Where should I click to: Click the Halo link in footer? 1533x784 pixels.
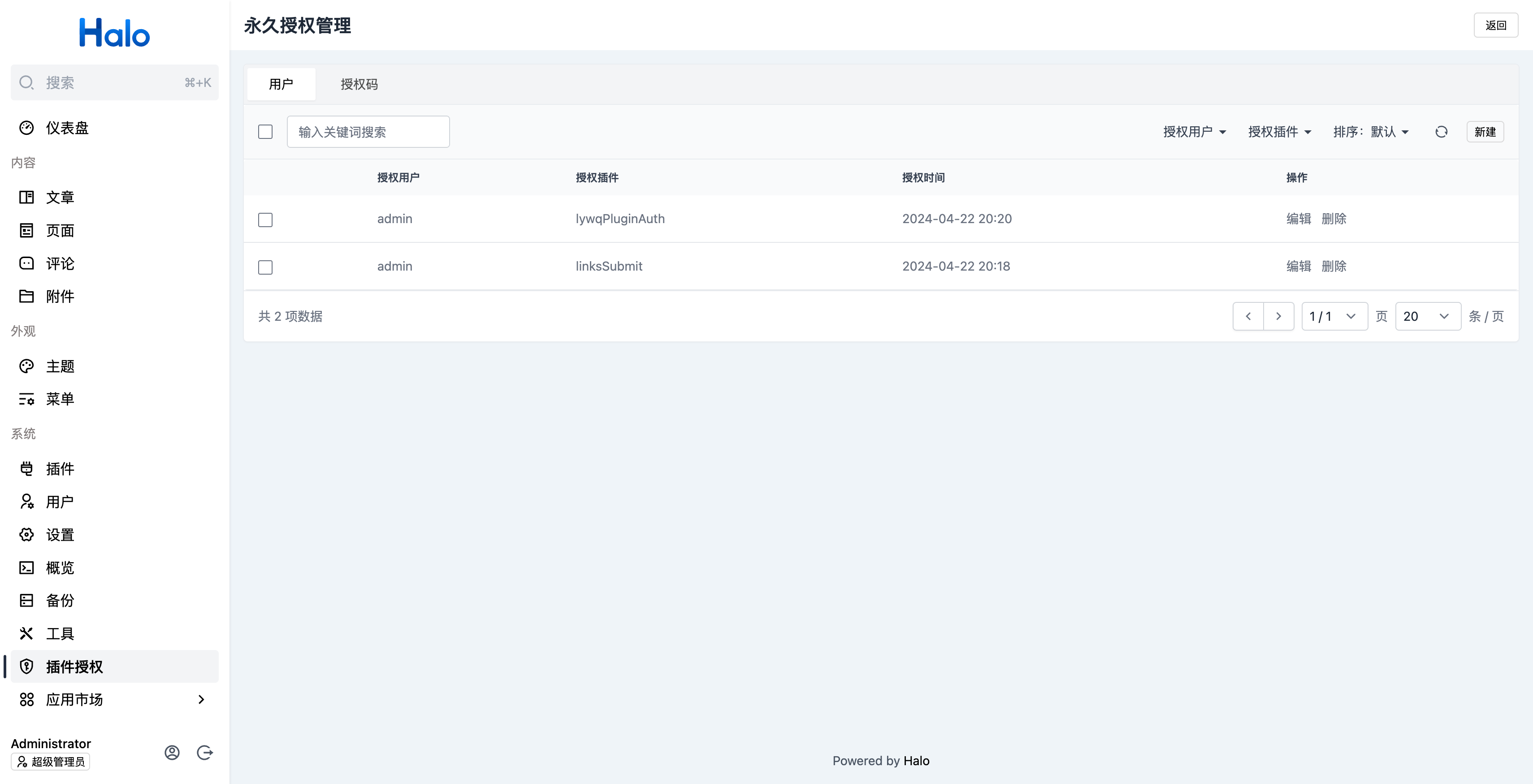click(x=916, y=761)
